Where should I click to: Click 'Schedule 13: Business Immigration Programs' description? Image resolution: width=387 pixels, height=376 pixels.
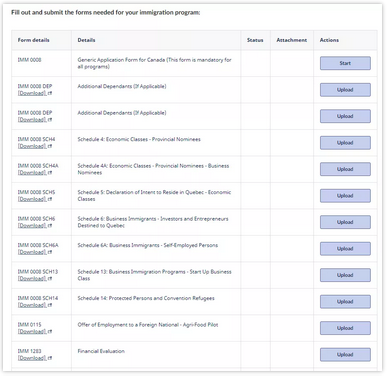(154, 275)
